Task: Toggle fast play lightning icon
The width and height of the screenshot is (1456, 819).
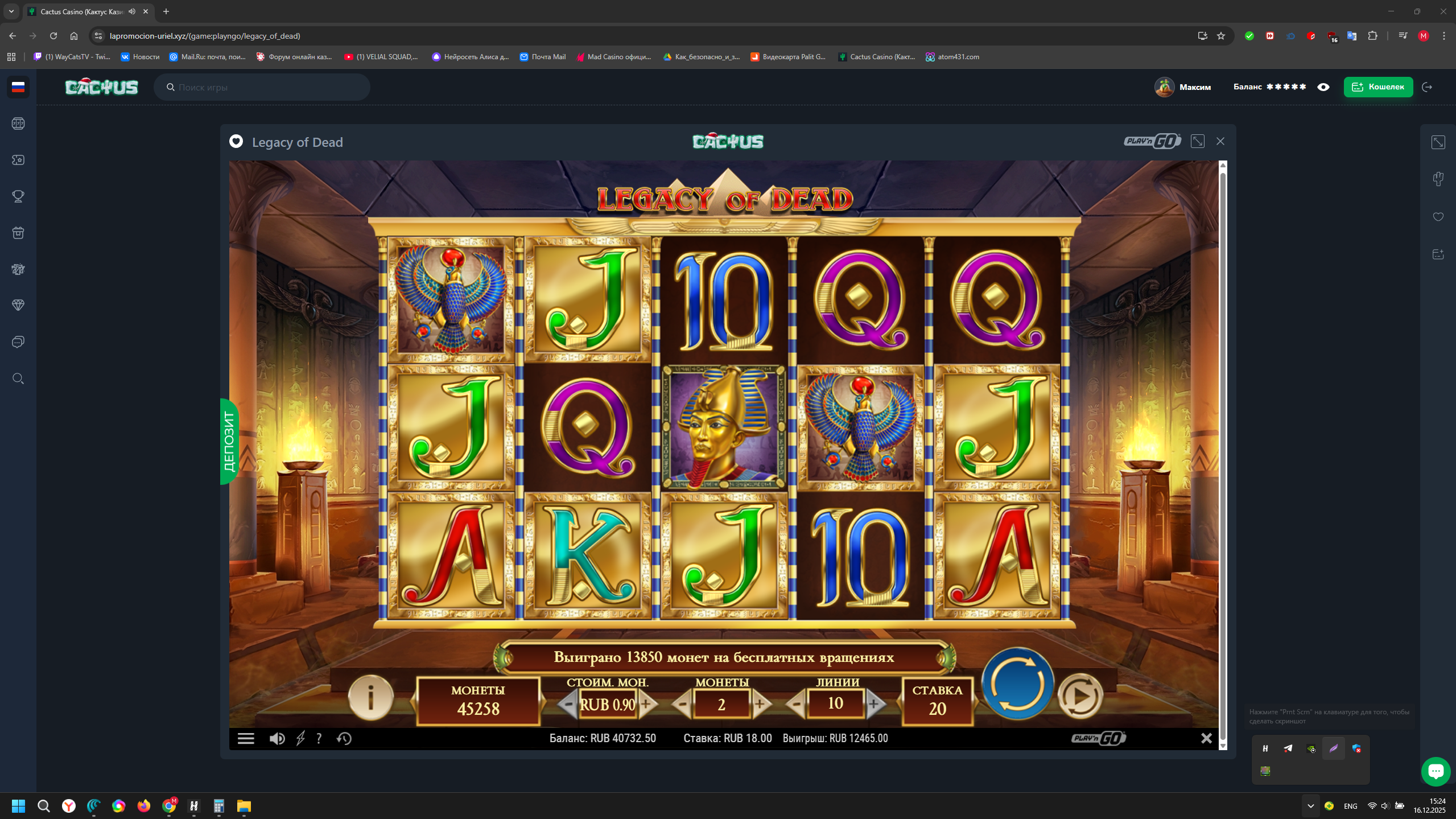Action: (300, 738)
